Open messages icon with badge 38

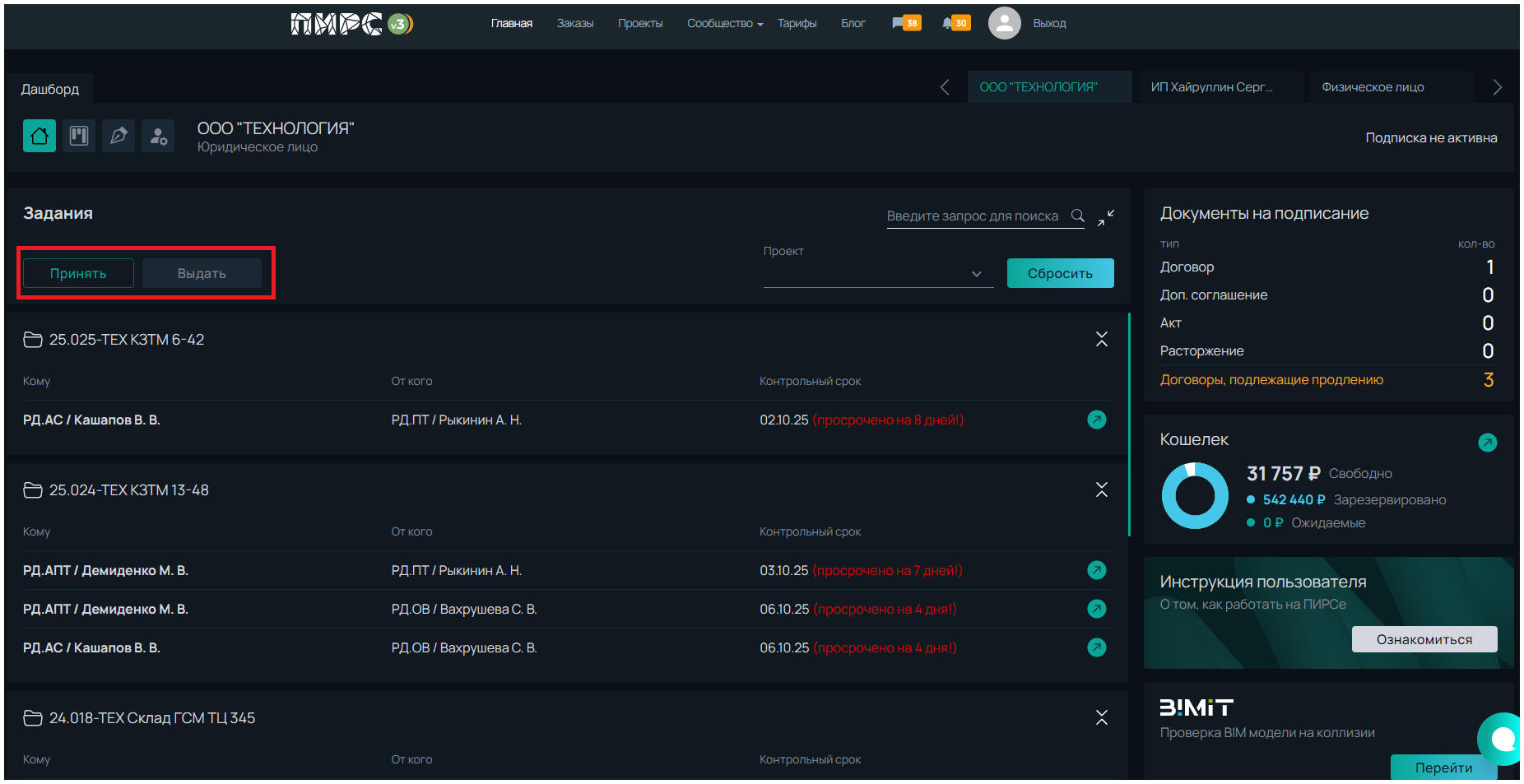coord(905,23)
